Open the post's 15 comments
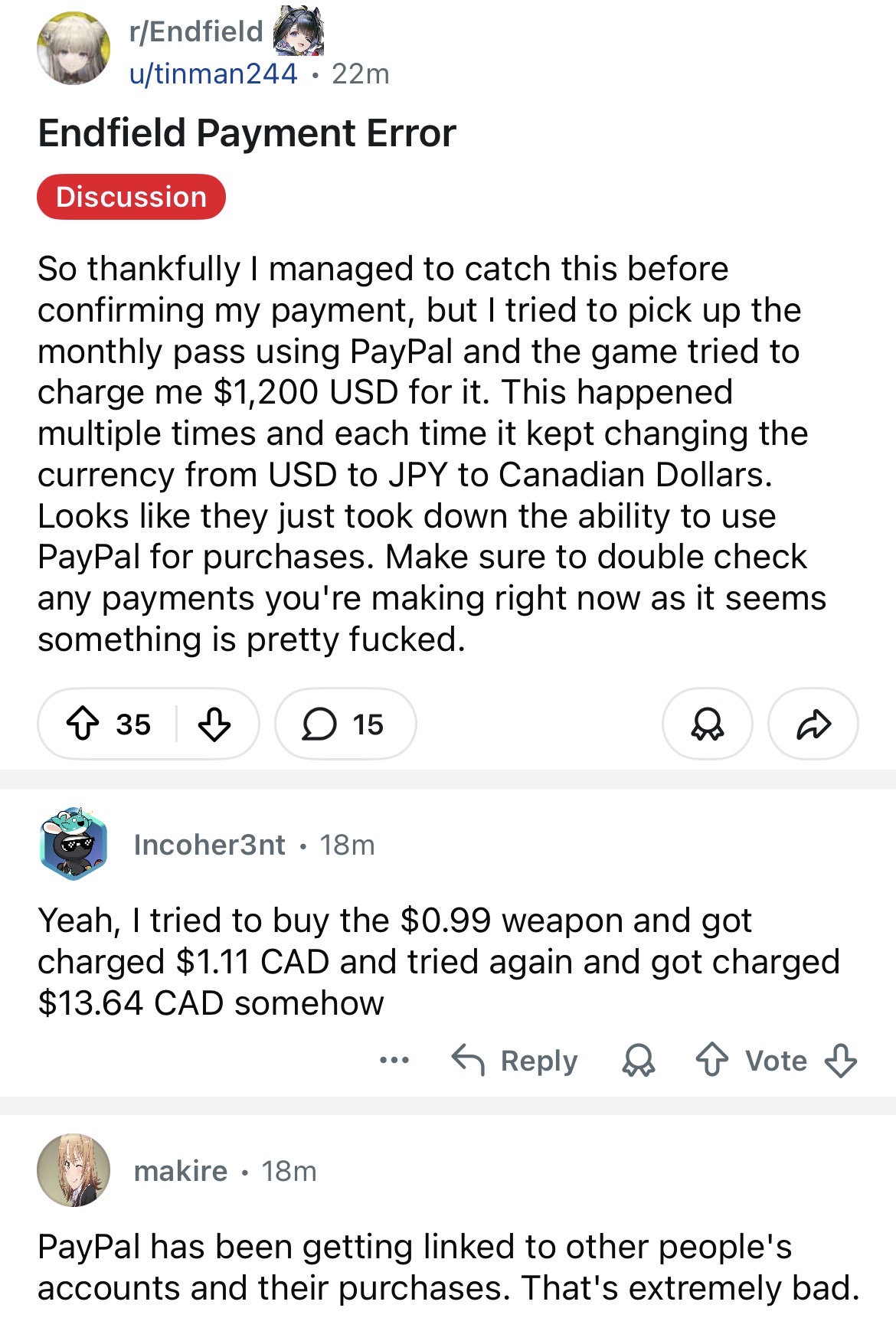The width and height of the screenshot is (896, 1318). click(x=345, y=724)
